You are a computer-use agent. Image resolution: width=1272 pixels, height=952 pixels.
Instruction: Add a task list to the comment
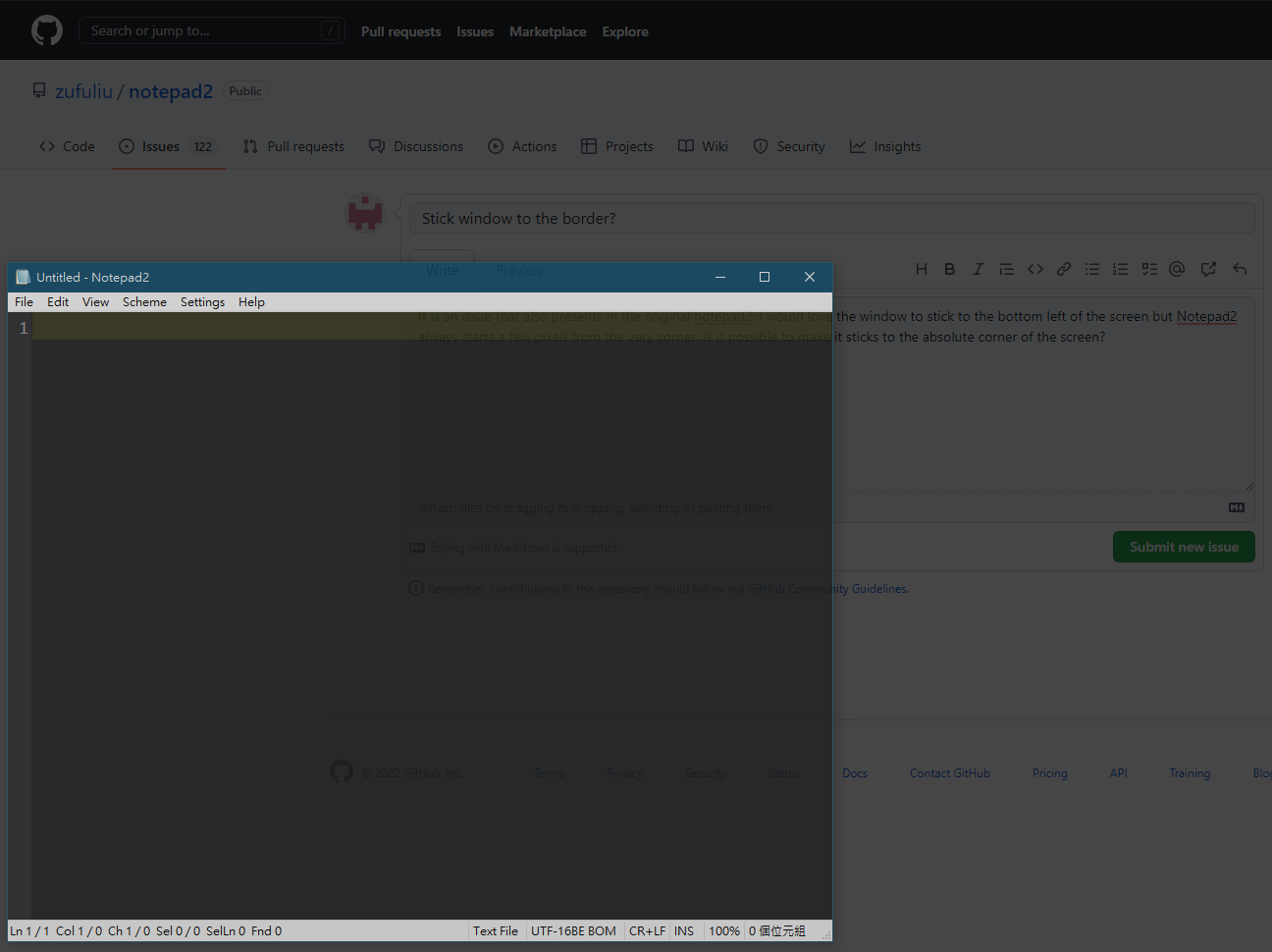coord(1148,268)
